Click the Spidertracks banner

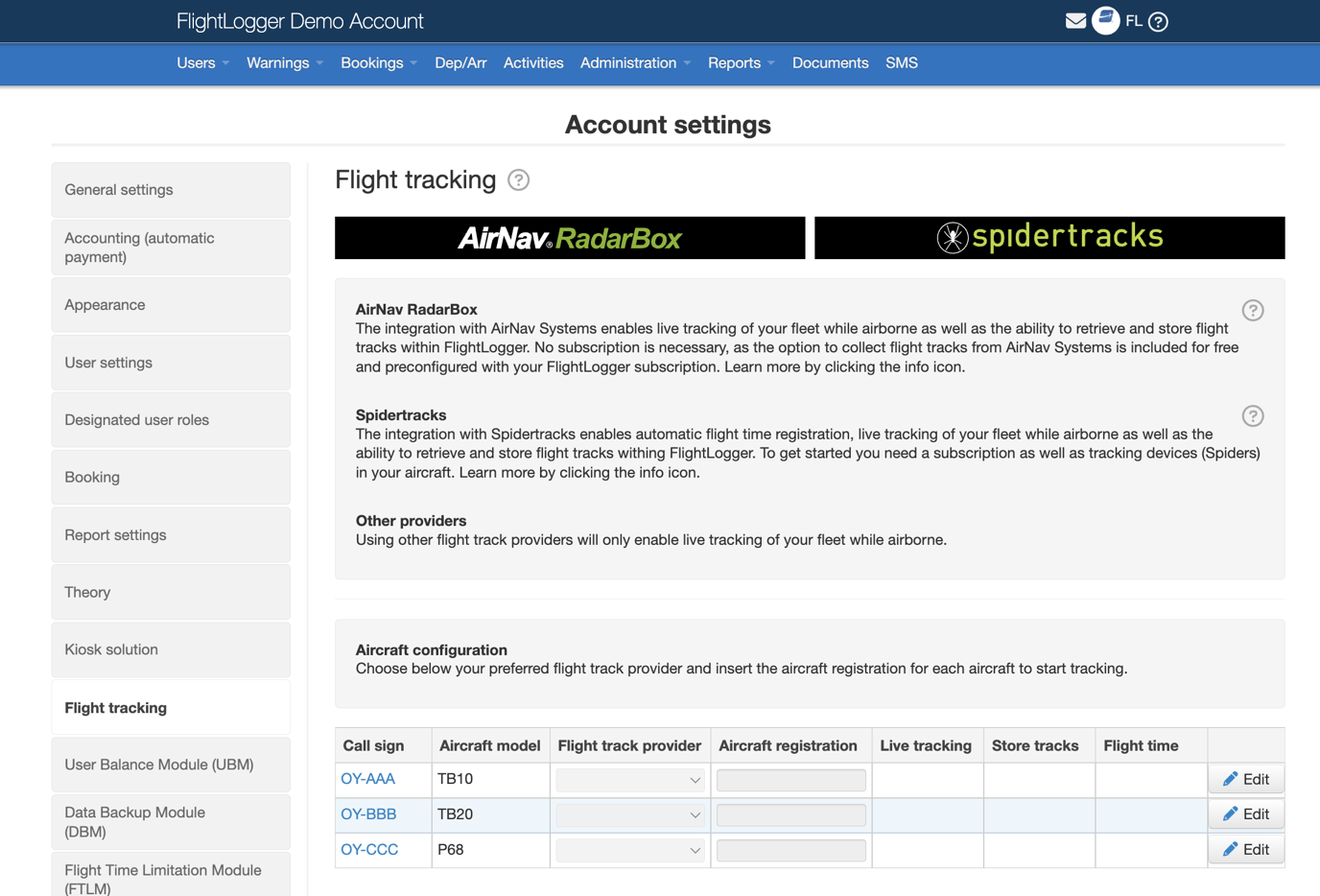click(x=1049, y=237)
